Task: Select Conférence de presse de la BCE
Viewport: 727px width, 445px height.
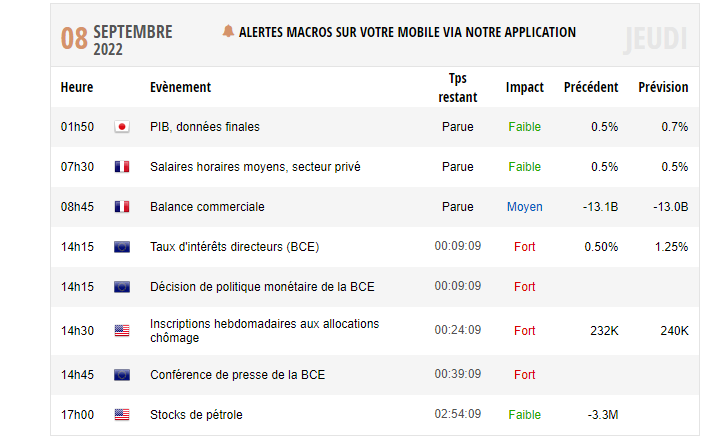Action: (x=237, y=375)
